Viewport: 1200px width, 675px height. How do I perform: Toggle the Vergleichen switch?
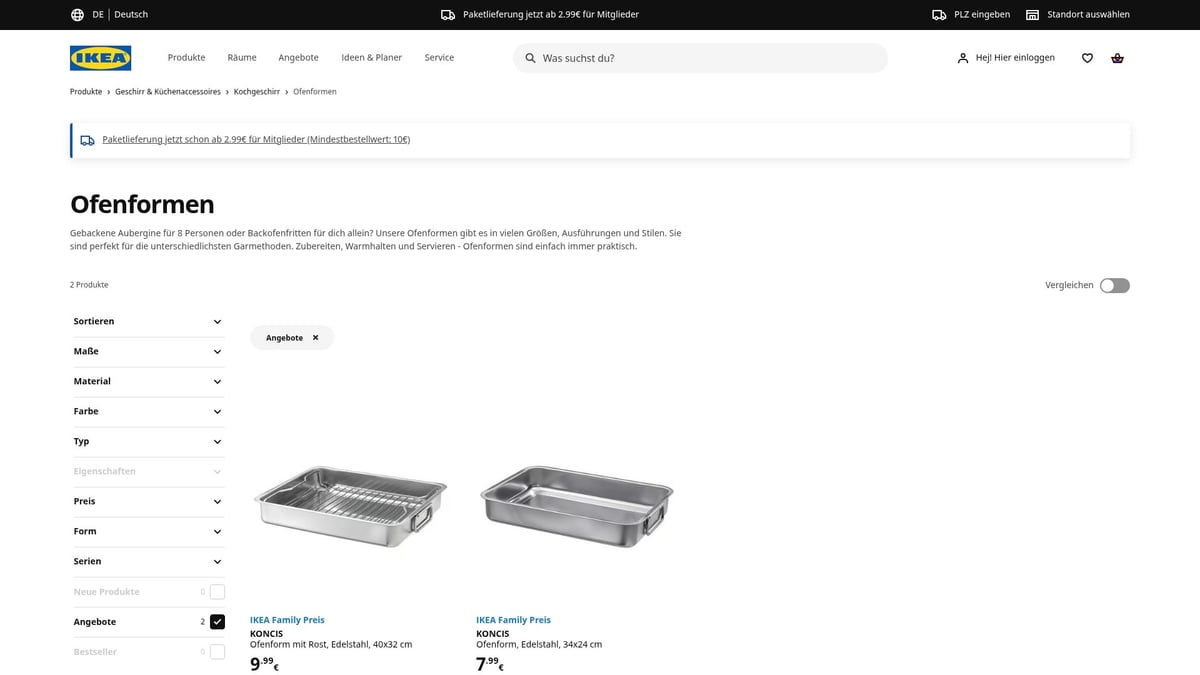coord(1113,285)
